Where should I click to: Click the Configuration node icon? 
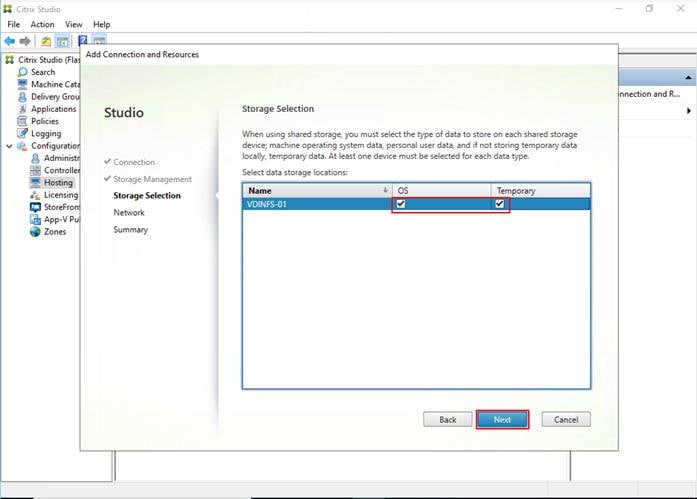click(22, 146)
